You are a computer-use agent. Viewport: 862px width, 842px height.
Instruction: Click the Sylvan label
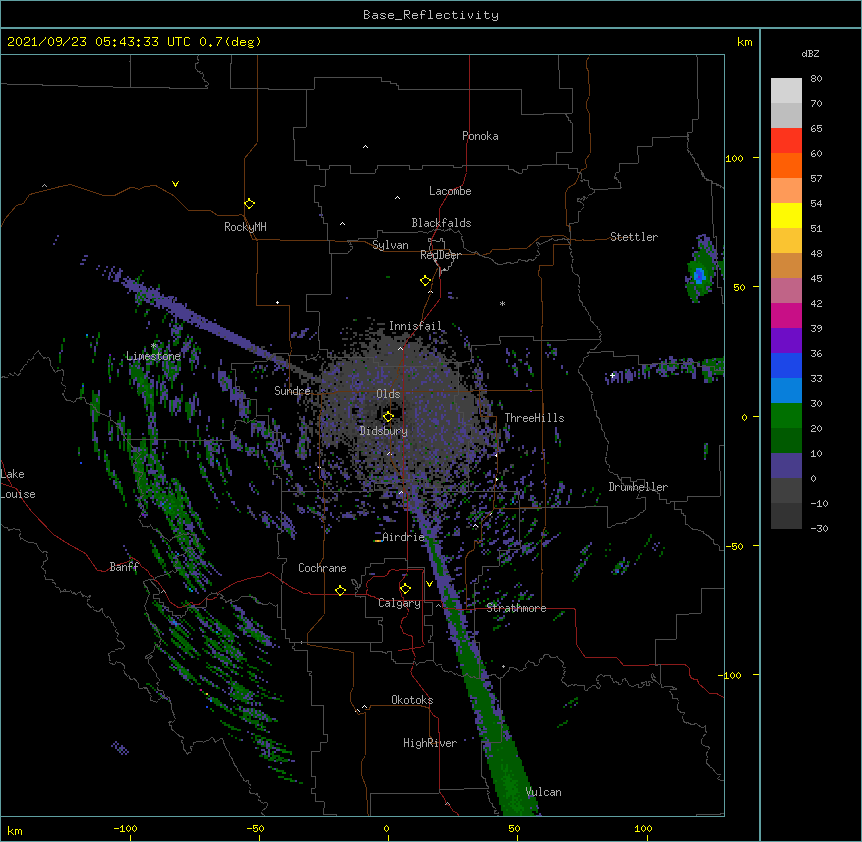(x=390, y=245)
